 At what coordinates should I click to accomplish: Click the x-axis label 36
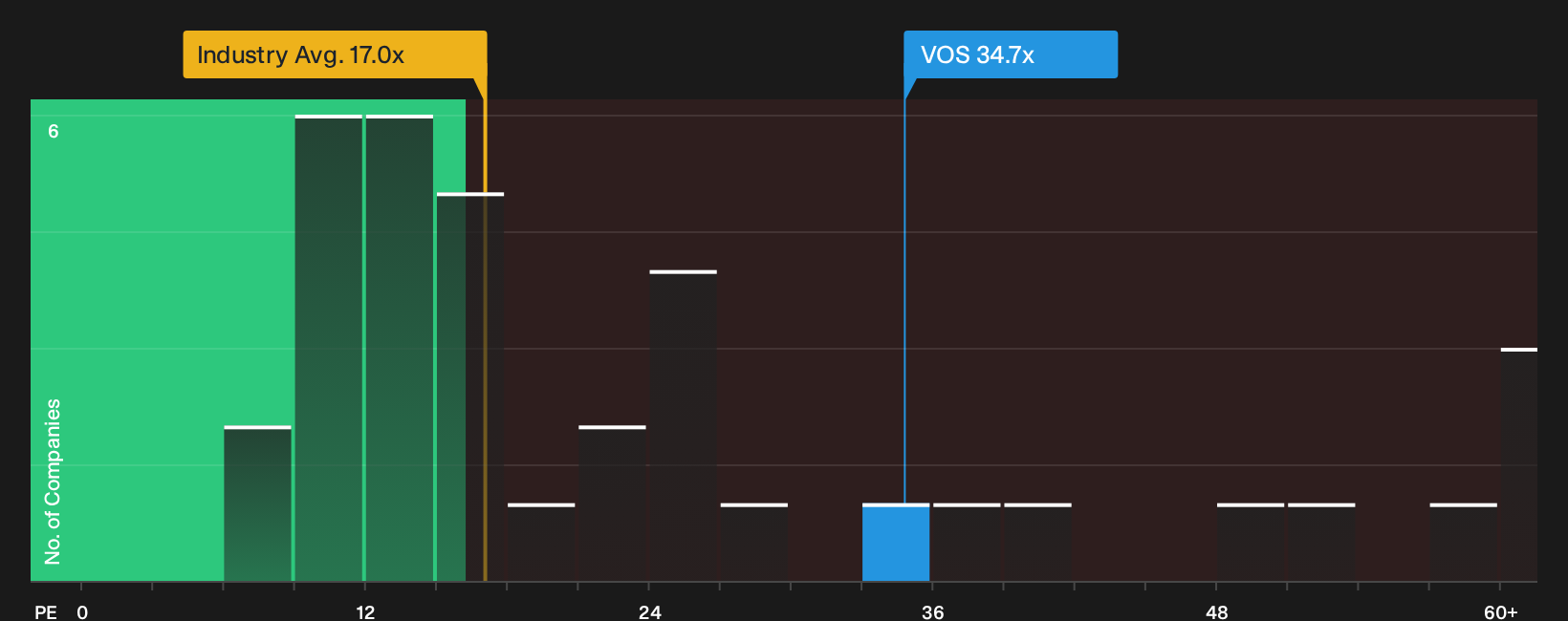click(933, 612)
